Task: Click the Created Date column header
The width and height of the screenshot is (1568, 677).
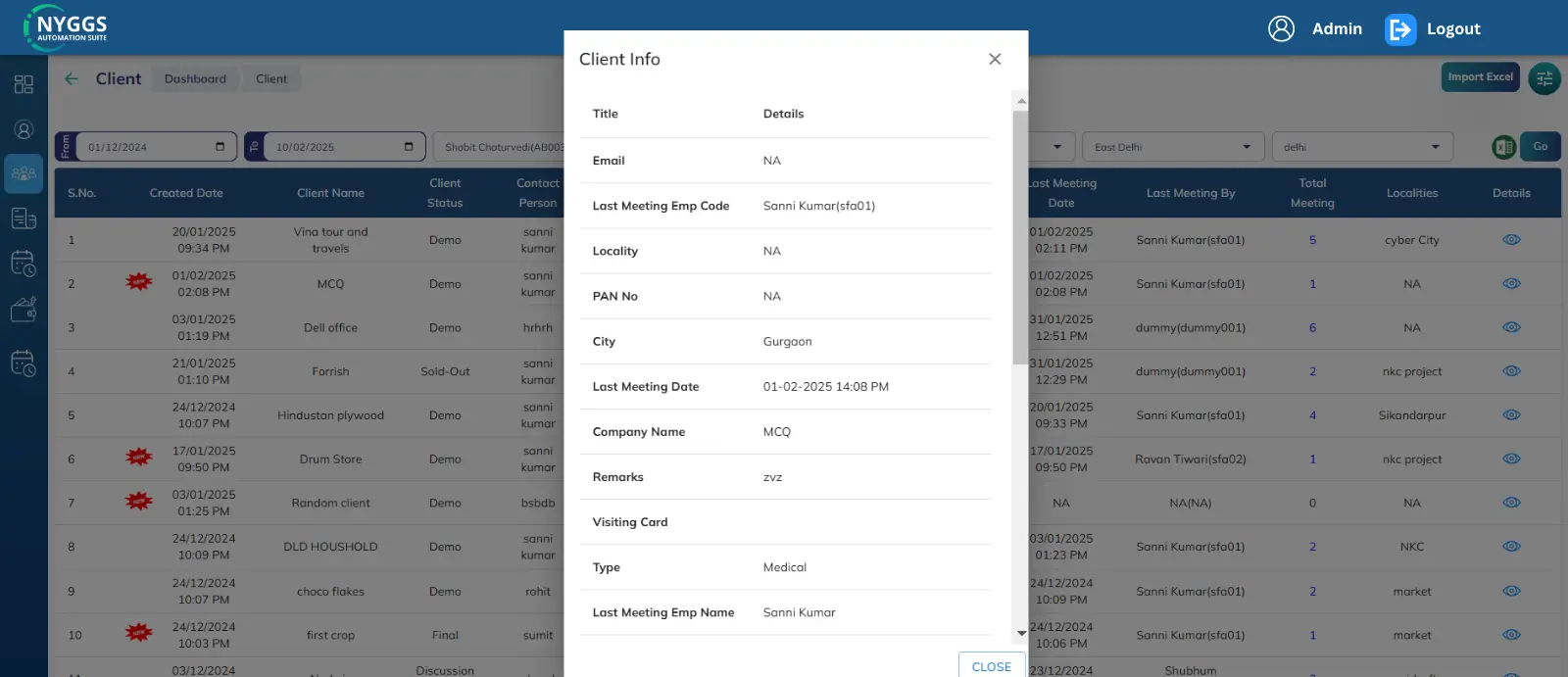Action: click(x=186, y=193)
